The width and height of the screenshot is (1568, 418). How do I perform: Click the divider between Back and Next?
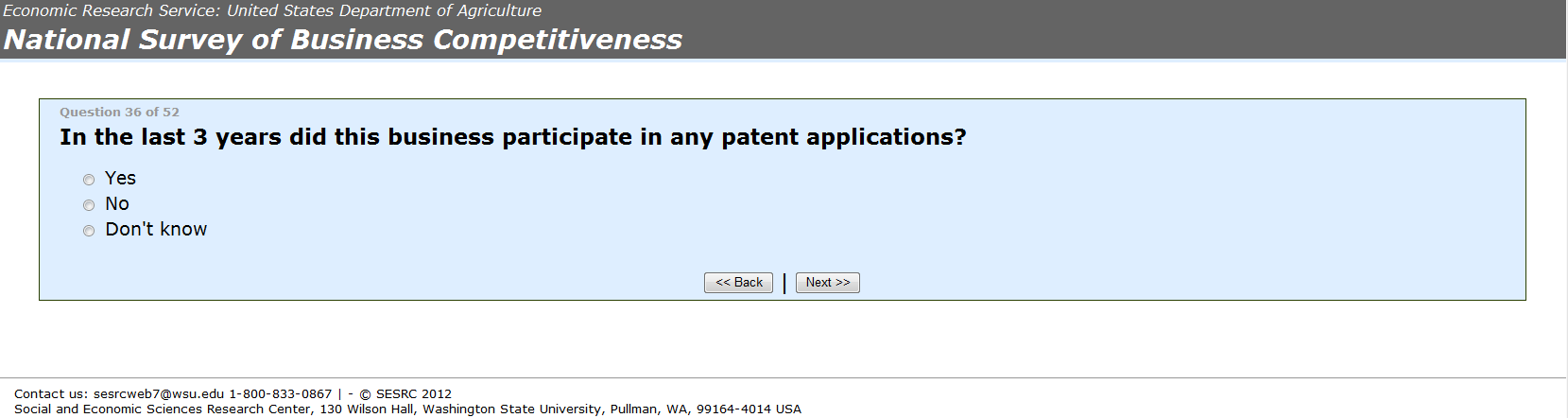point(784,284)
